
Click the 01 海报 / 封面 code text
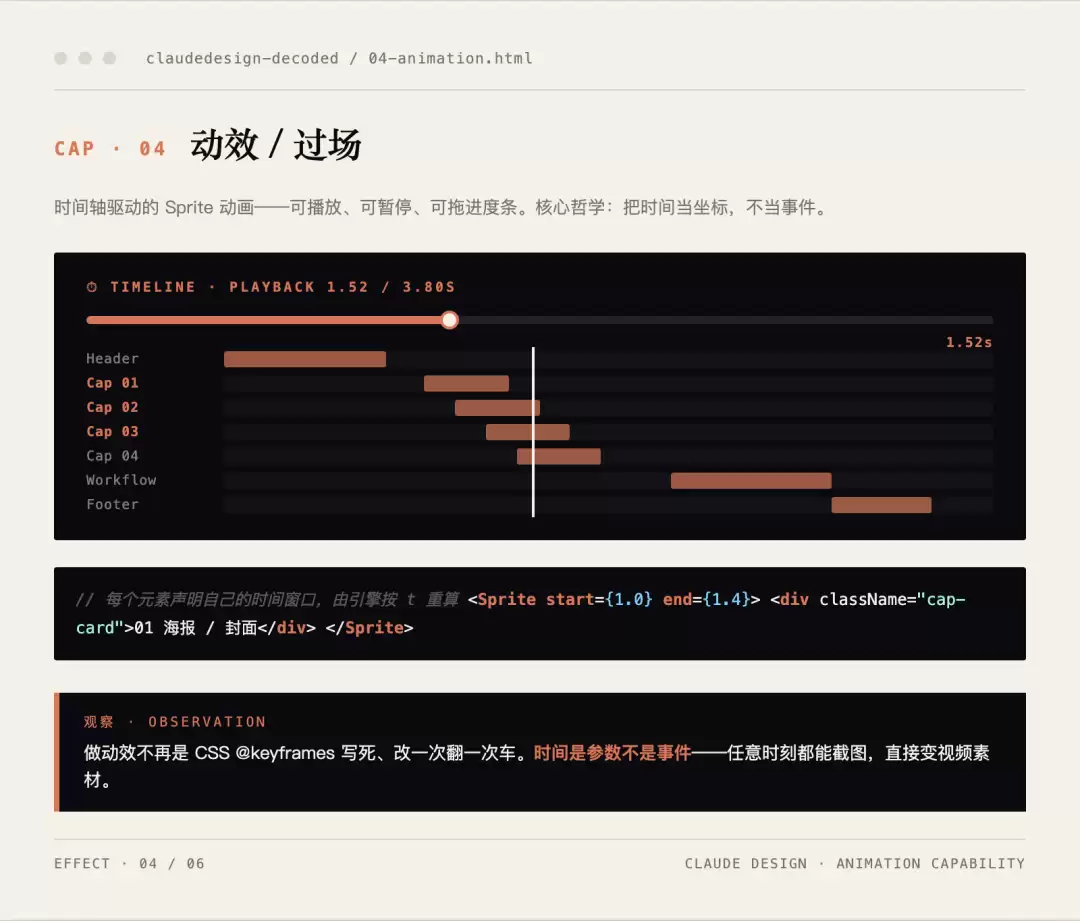[x=195, y=628]
